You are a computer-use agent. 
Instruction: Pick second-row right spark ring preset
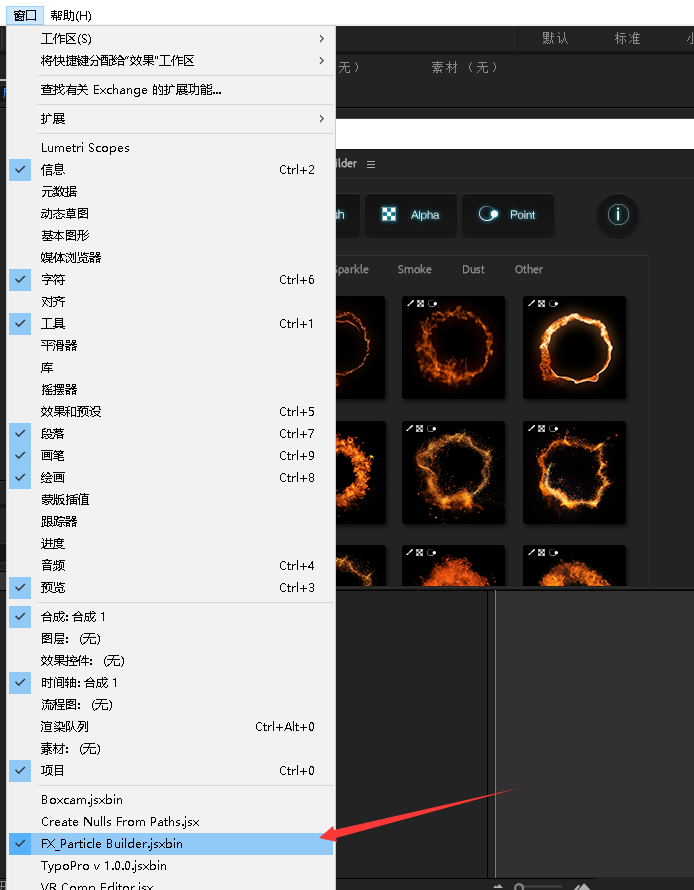point(574,472)
